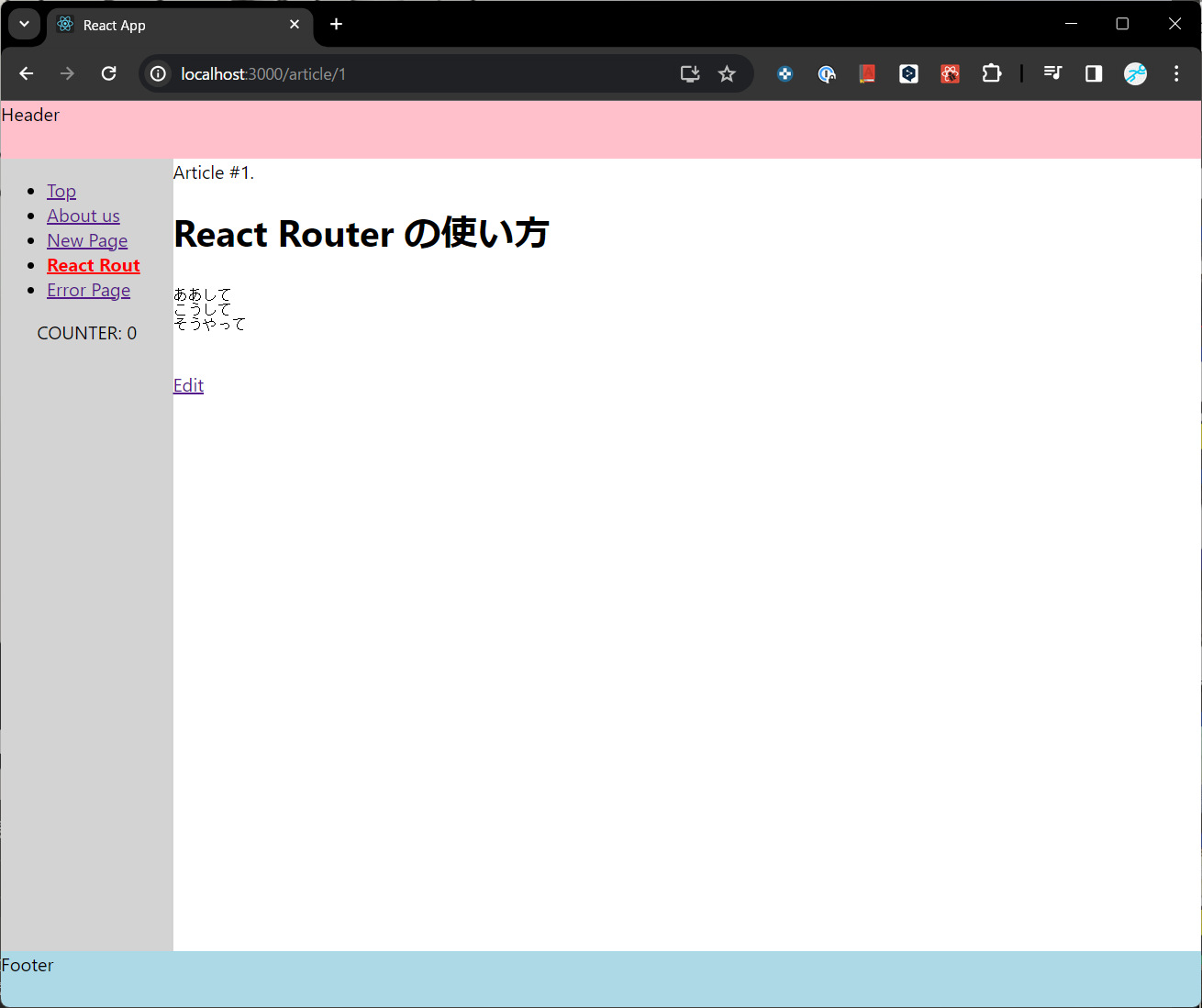View site information icon beside URL
Image resolution: width=1202 pixels, height=1008 pixels.
[x=159, y=74]
